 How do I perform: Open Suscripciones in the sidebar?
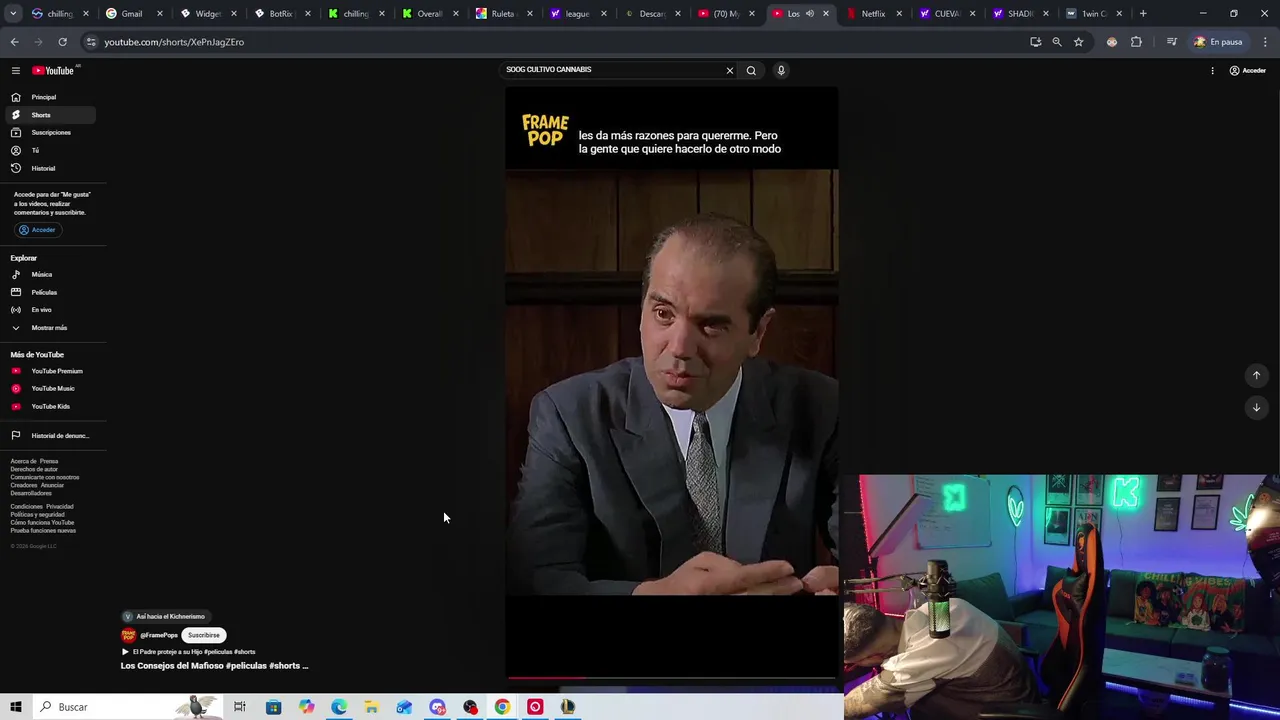(x=52, y=132)
